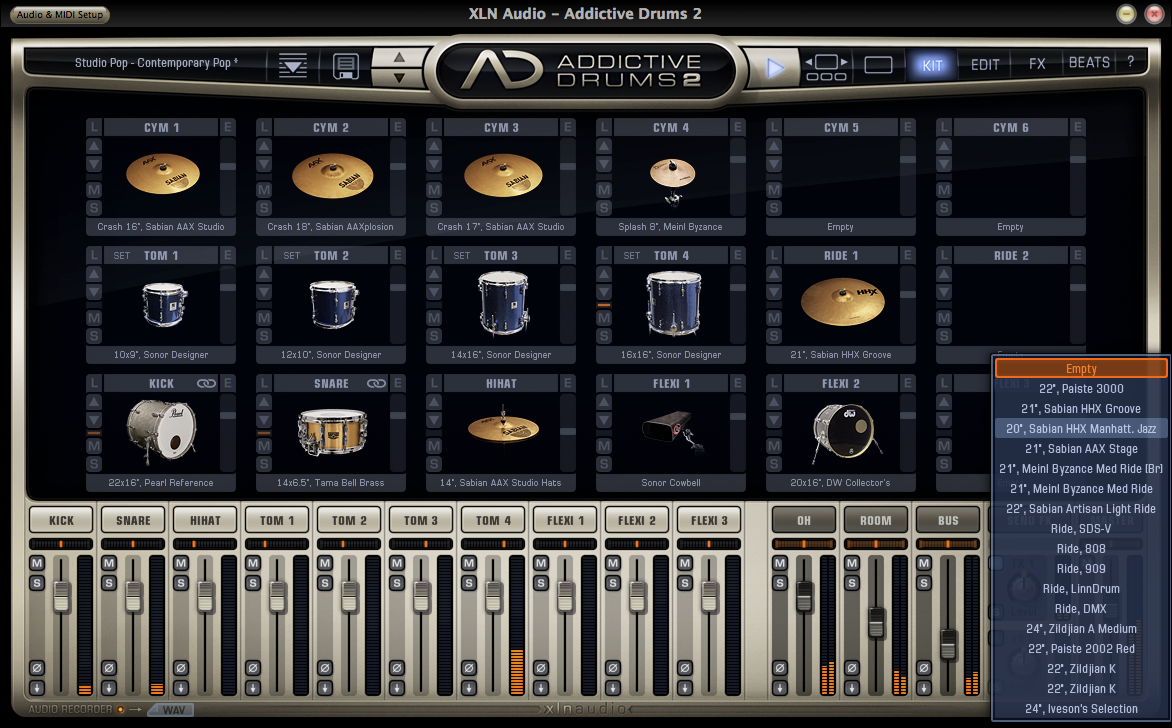Click the KICK mixer channel label
Screen dimensions: 1172x728
61,520
